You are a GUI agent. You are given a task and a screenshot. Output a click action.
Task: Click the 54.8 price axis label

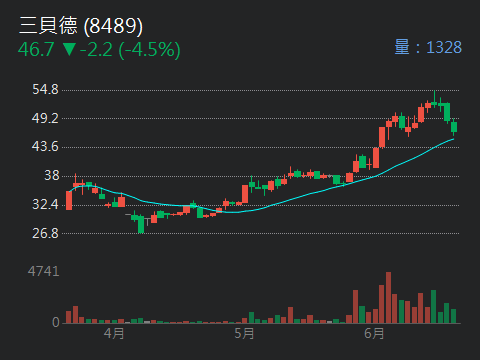click(45, 90)
